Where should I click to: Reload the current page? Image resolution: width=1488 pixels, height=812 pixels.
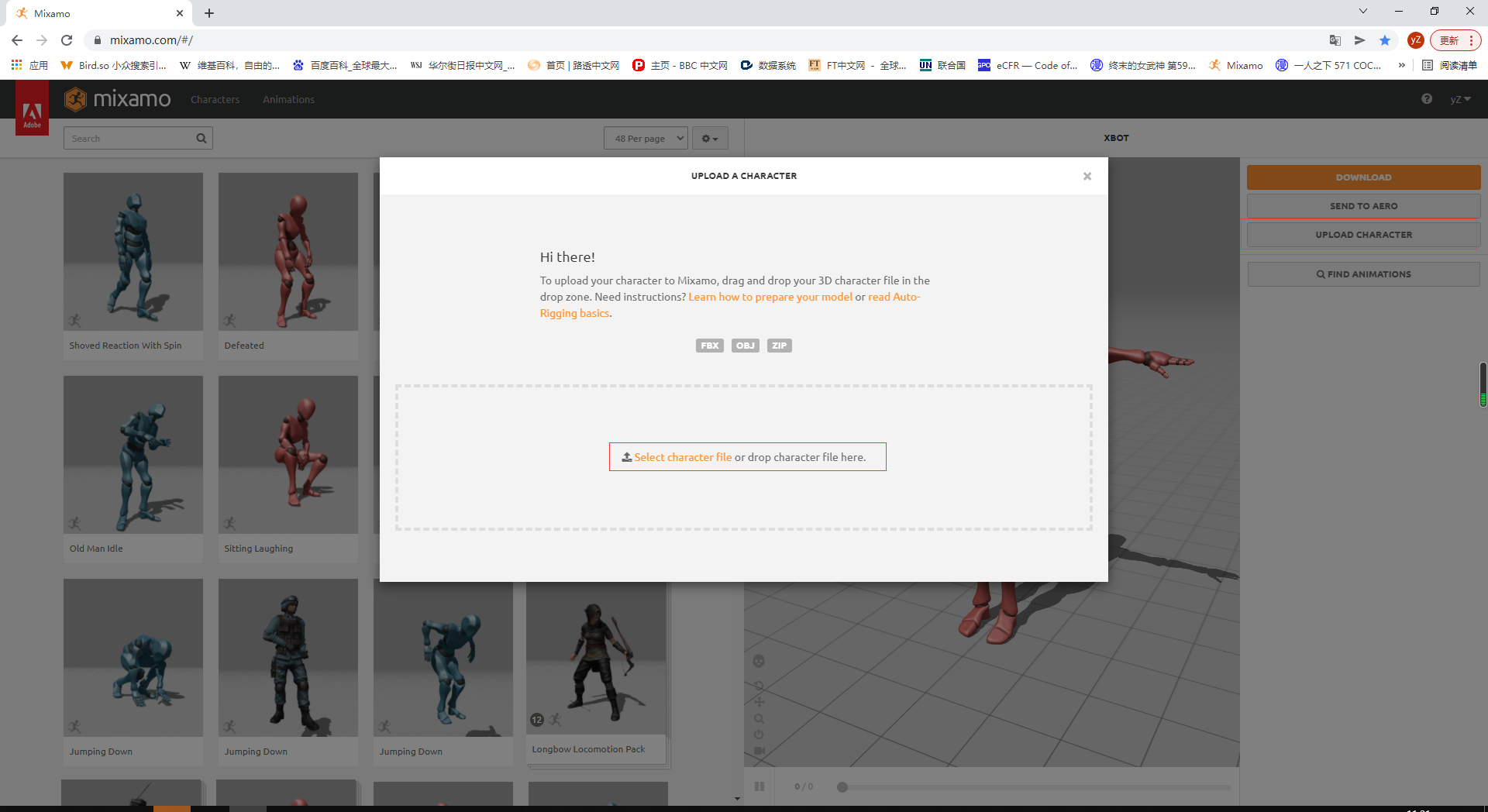(x=67, y=40)
